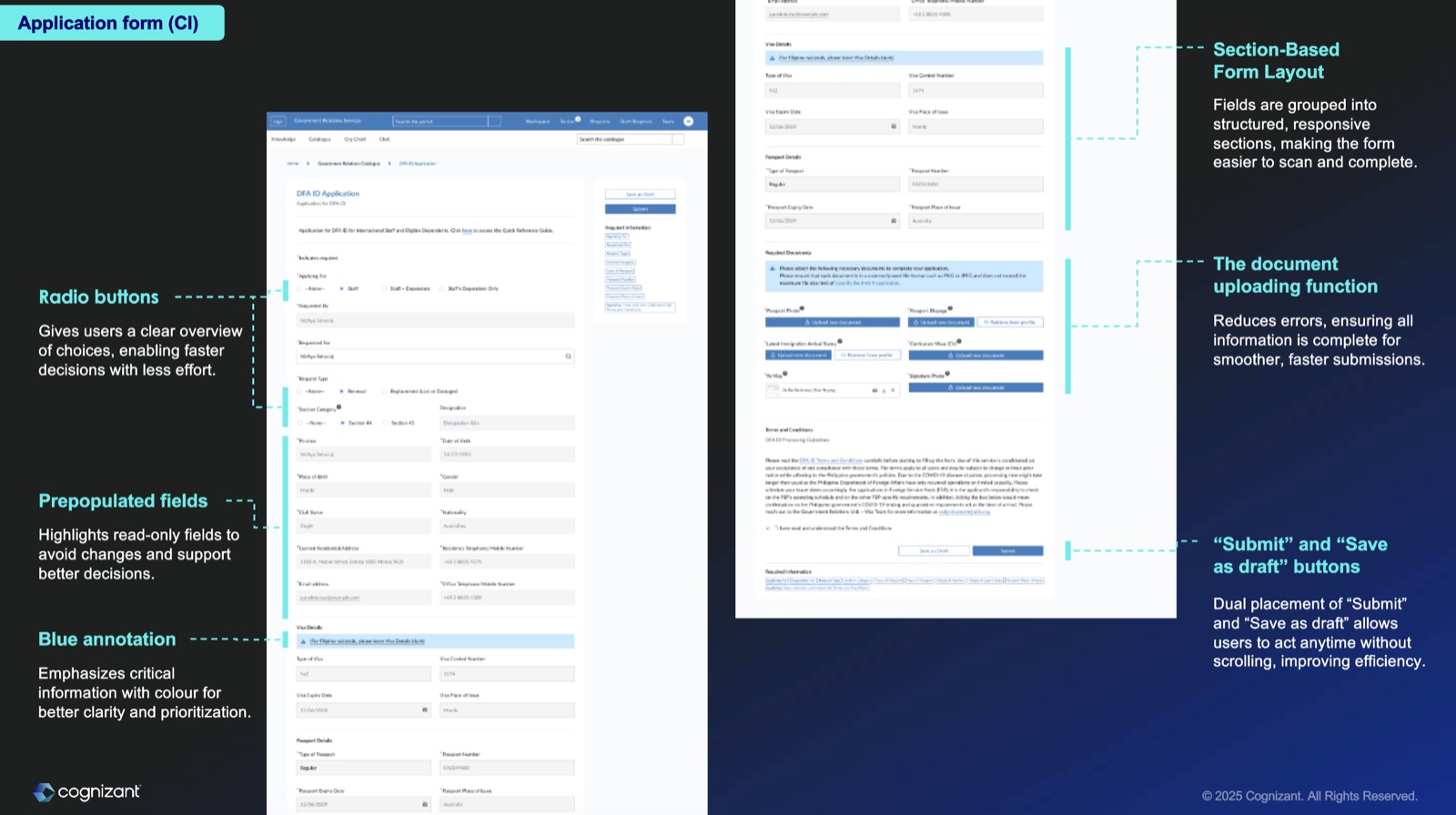Screen dimensions: 1456x815
Task: Open the user avatar in portal header
Action: tap(688, 121)
